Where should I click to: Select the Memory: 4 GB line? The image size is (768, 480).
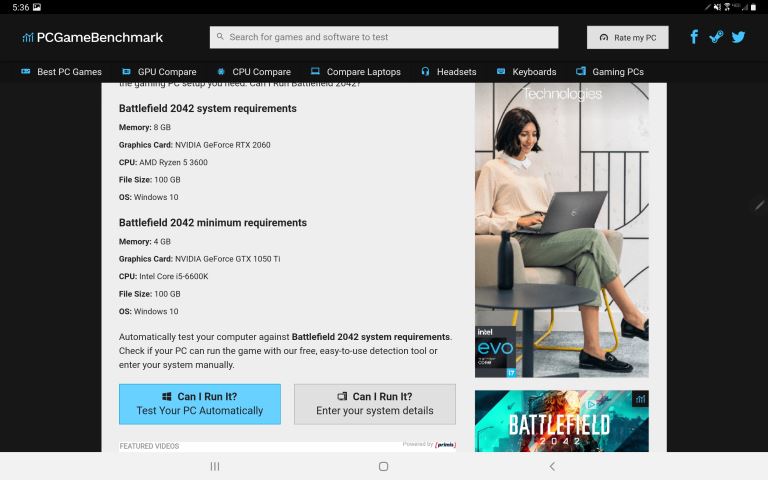point(144,242)
